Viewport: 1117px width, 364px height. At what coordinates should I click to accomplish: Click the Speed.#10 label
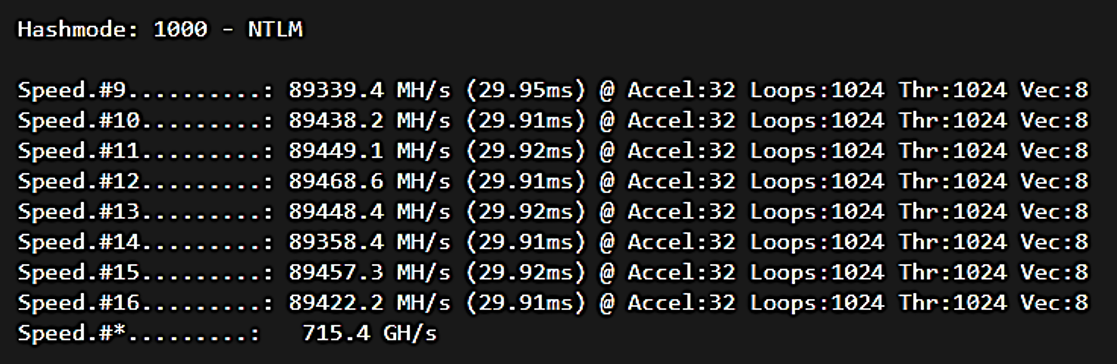79,121
